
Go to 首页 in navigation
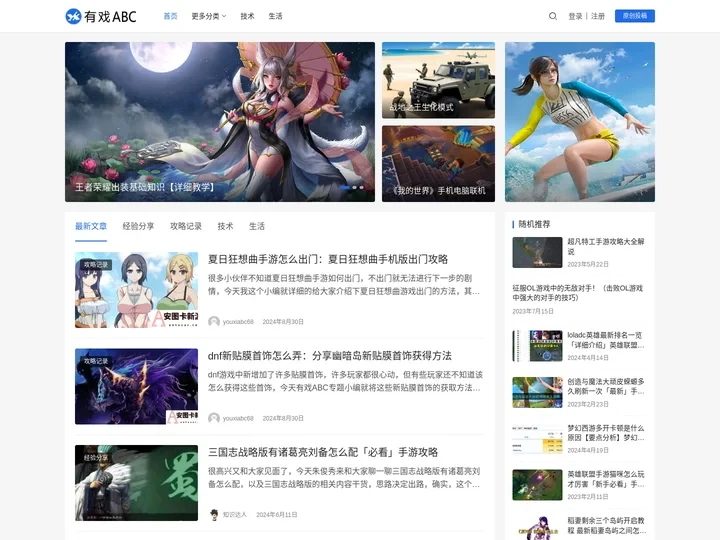point(170,16)
